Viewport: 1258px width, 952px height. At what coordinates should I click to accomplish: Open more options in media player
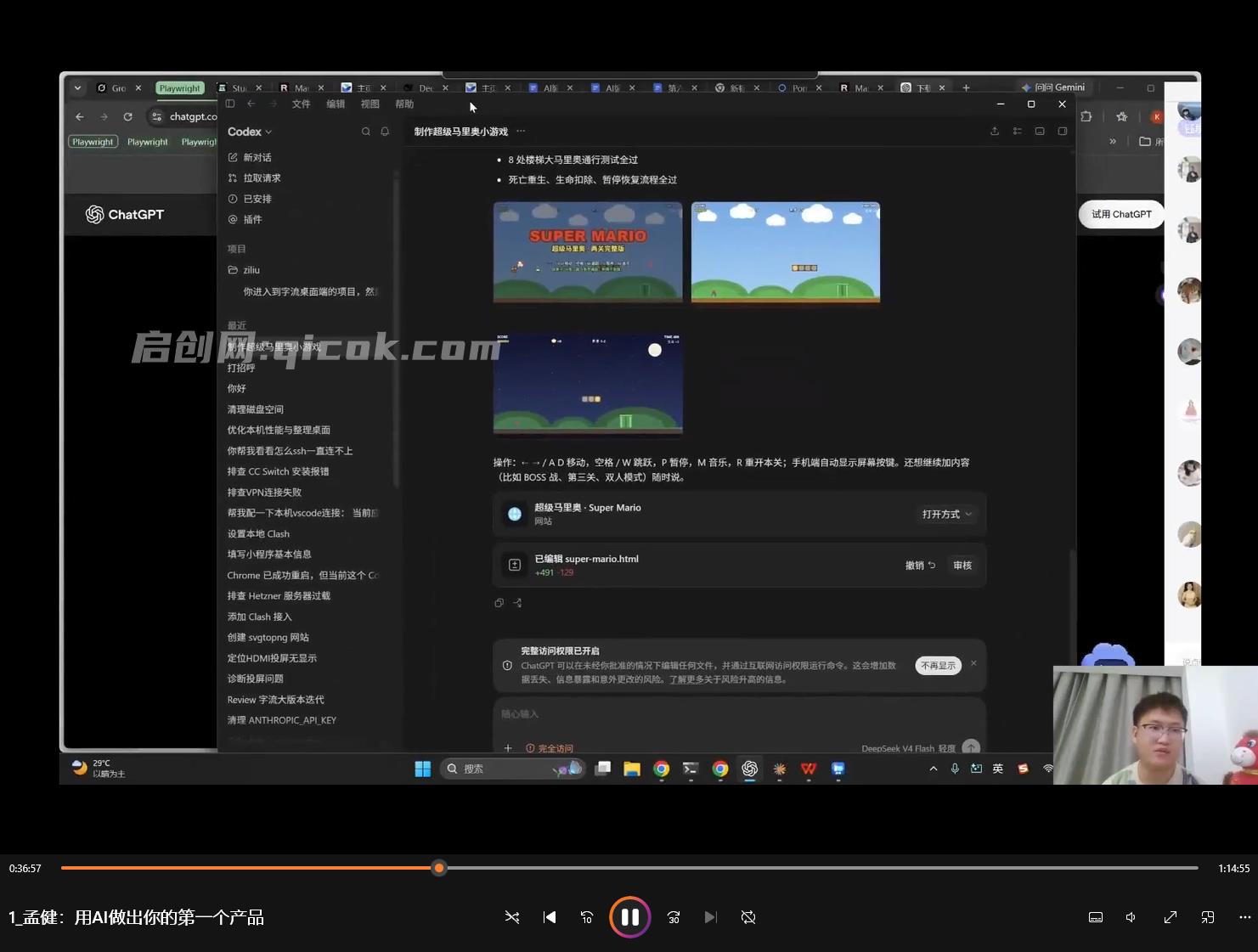click(1244, 917)
